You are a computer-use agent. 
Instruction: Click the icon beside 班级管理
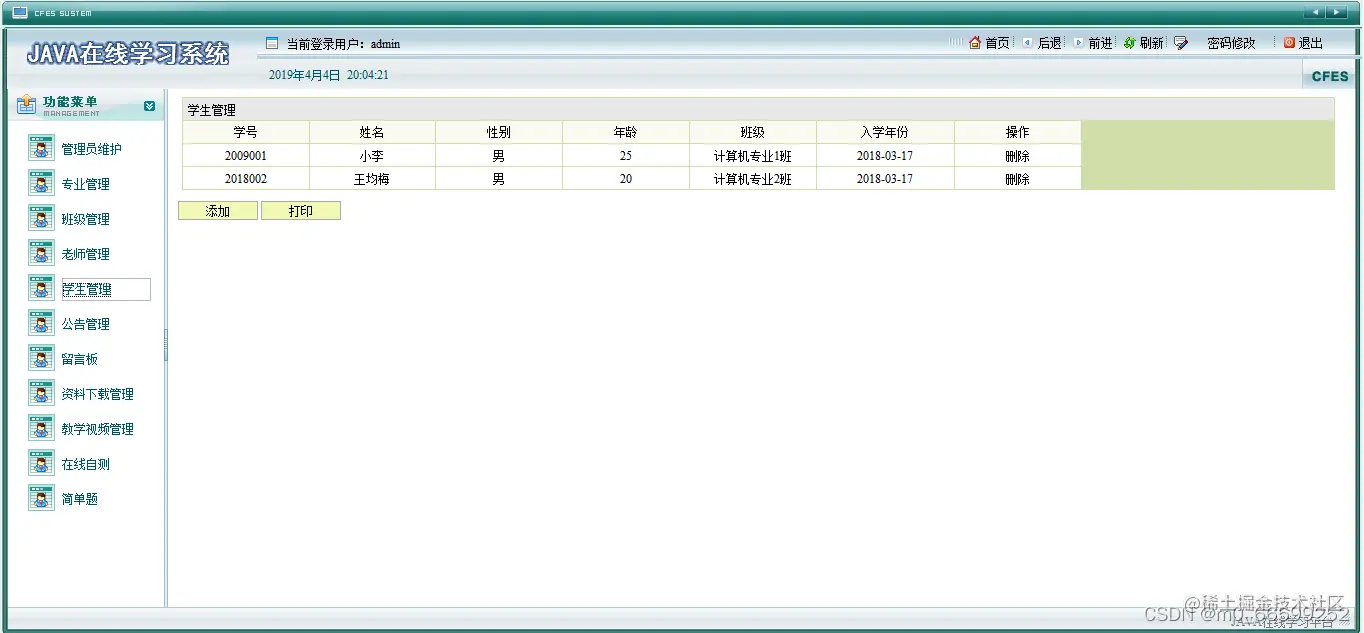(41, 219)
